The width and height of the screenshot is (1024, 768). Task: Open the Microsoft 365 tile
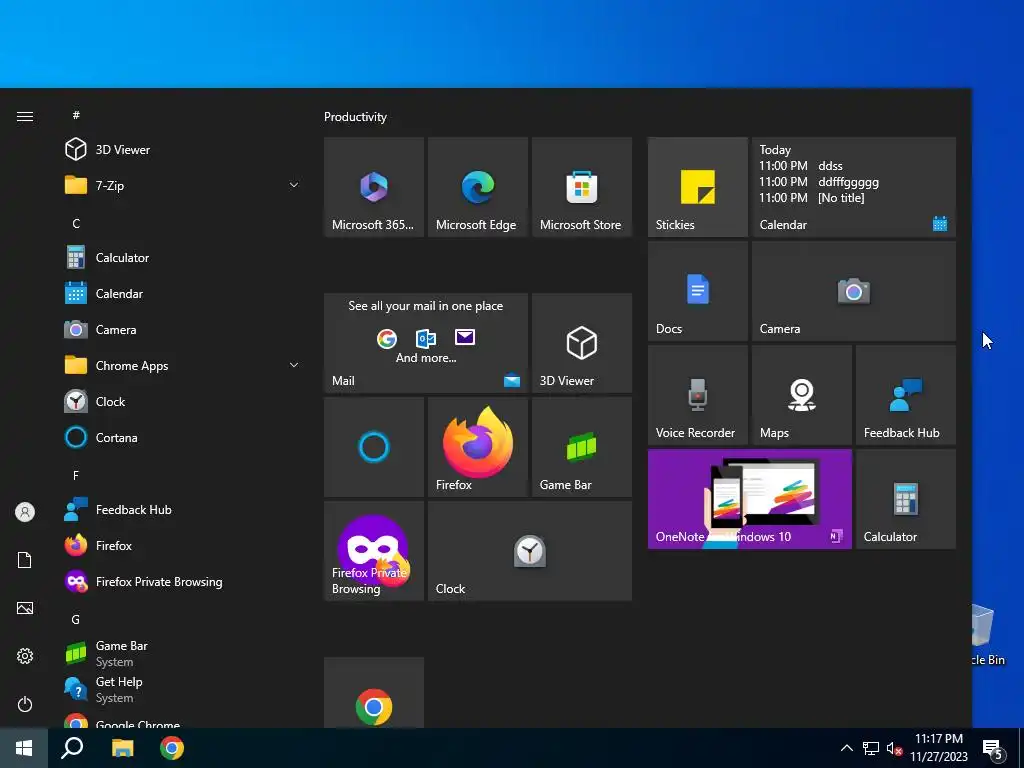coord(374,187)
